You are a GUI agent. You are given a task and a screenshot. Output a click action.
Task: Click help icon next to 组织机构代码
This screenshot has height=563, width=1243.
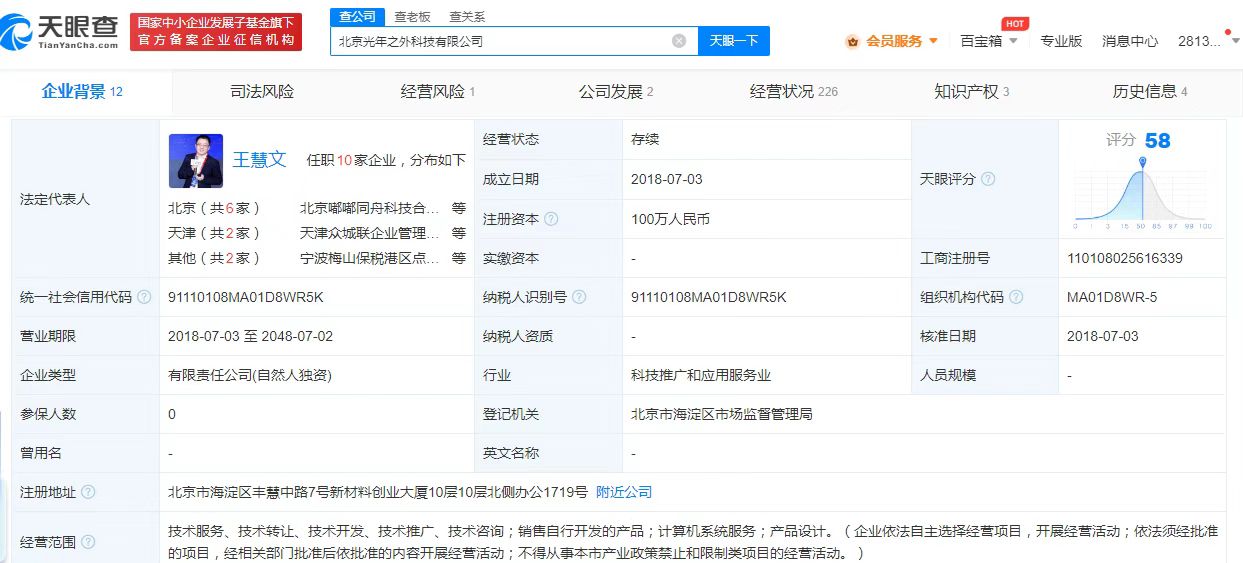point(1017,297)
